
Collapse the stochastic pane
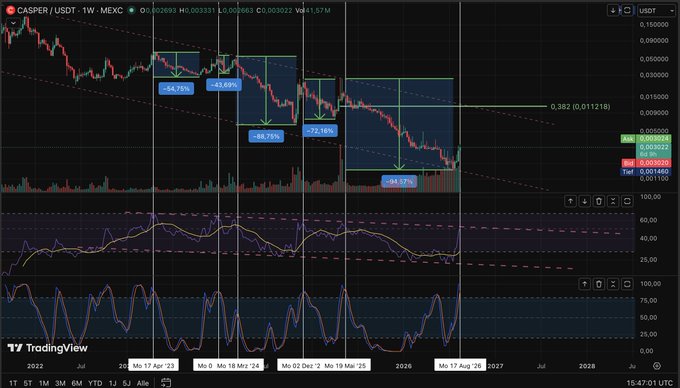[x=613, y=284]
